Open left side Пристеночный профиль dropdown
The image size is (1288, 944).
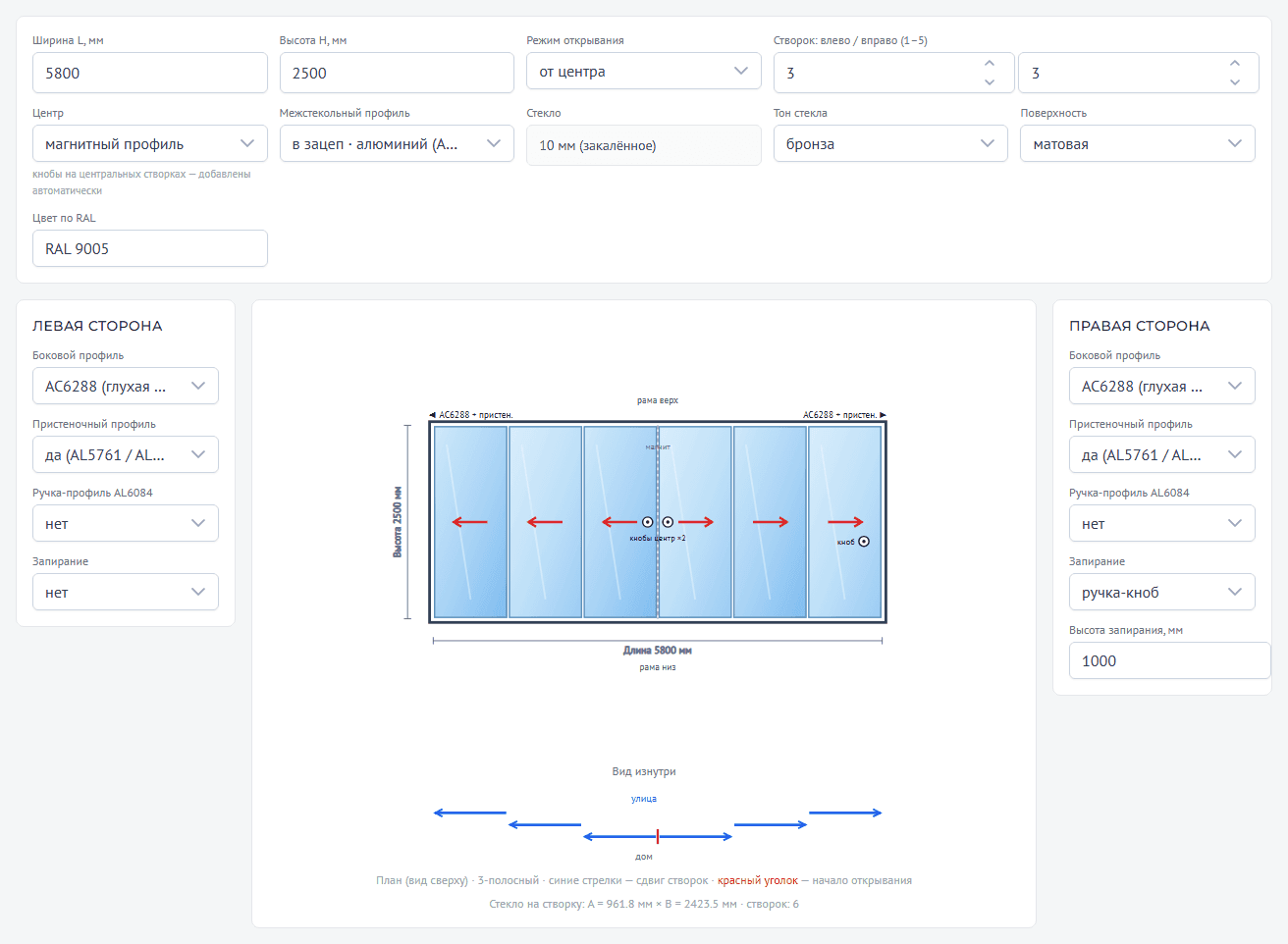click(125, 454)
